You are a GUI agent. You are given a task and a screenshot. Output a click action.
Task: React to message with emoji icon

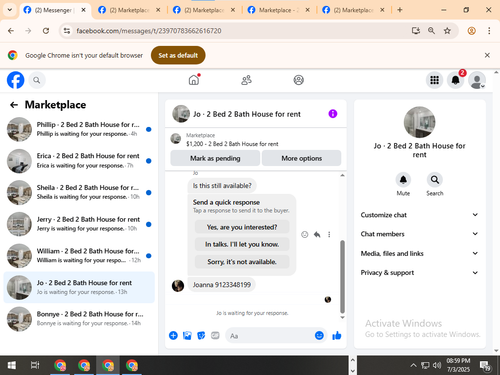pos(304,234)
